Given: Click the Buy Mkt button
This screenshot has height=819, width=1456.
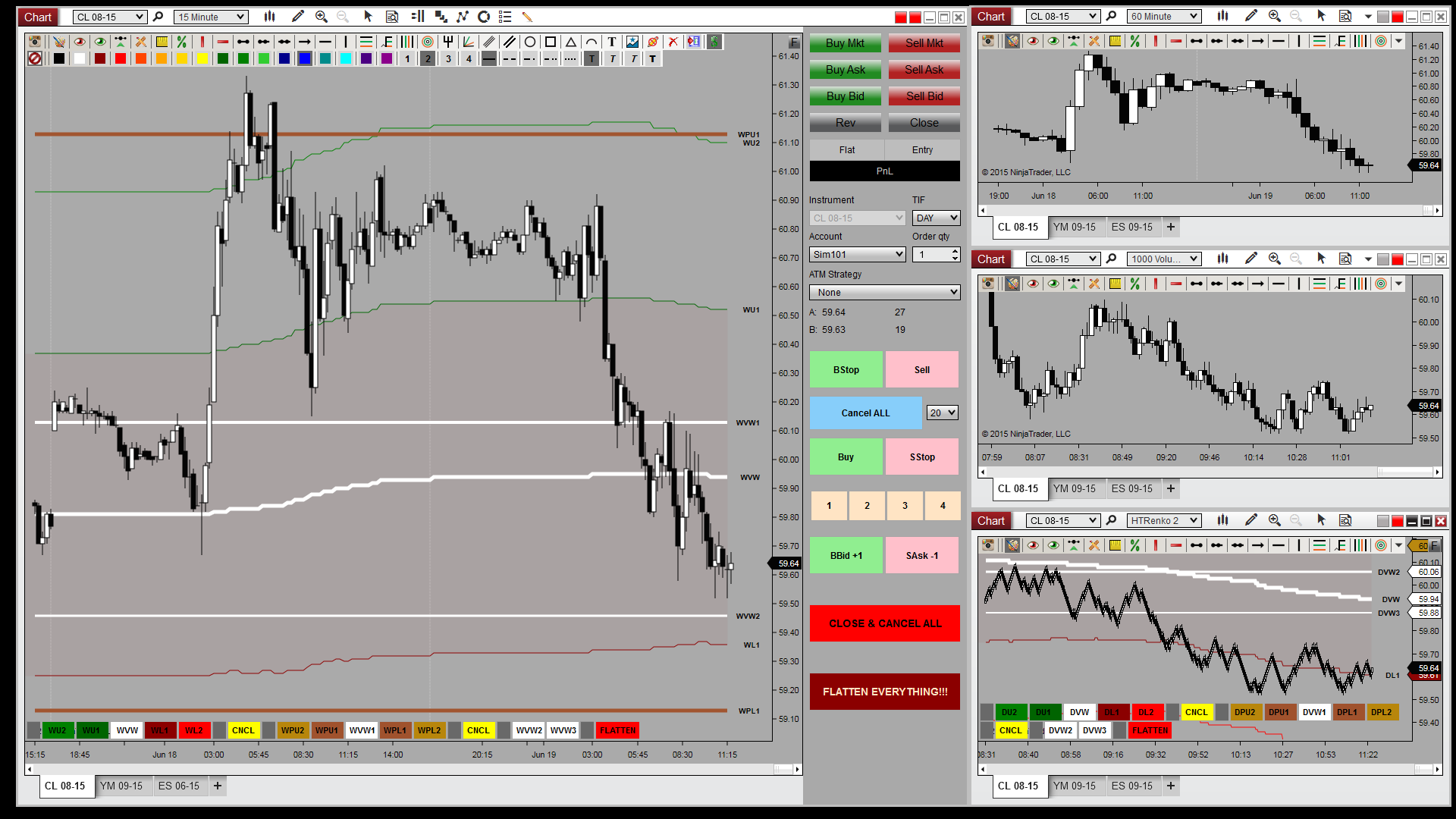Looking at the screenshot, I should coord(845,43).
